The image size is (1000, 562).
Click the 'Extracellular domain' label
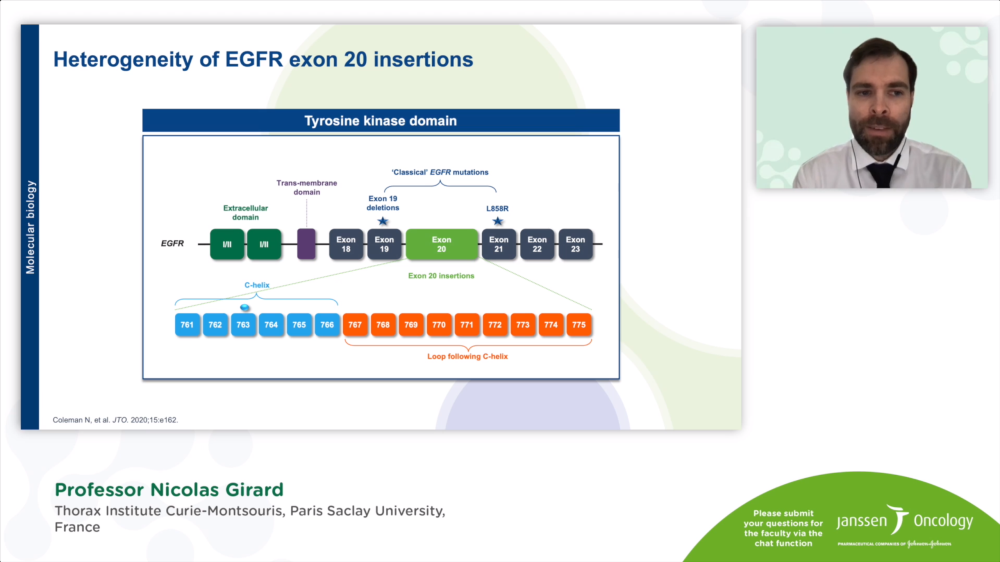click(x=246, y=212)
